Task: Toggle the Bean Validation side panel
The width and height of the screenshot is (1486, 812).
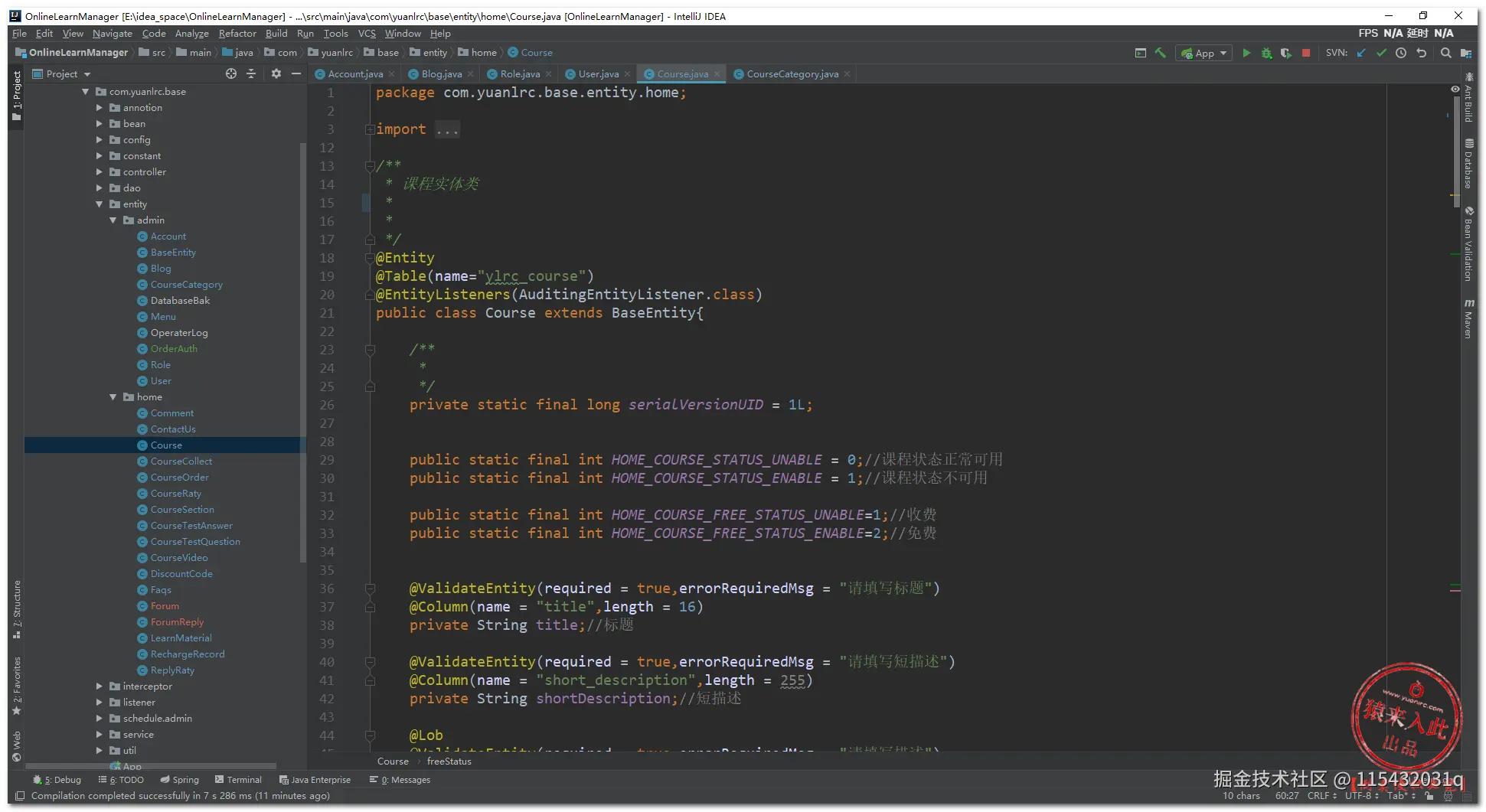Action: 1468,243
